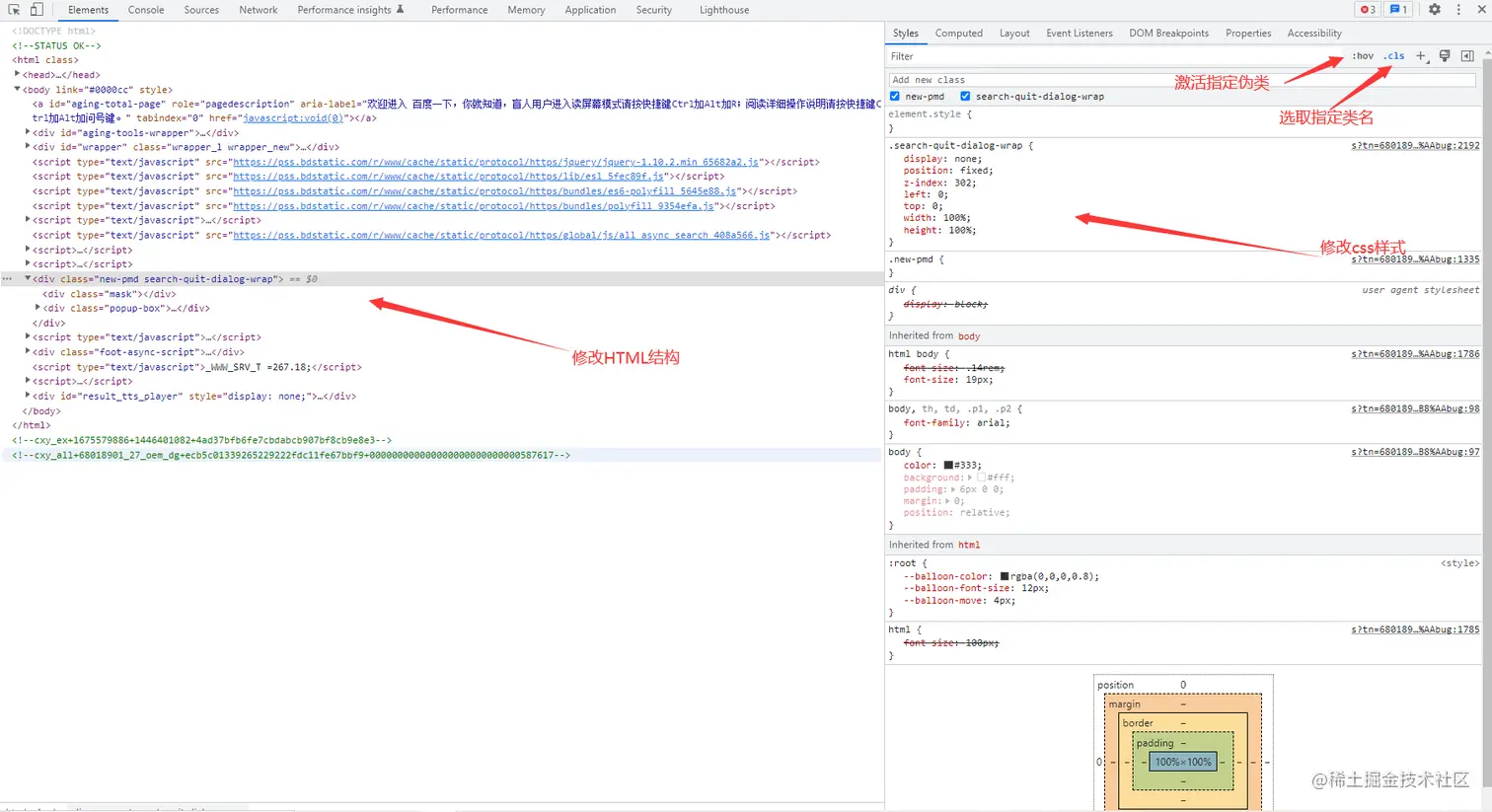Toggle the device toolbar icon
Screen dimensions: 1492x812
[37, 10]
